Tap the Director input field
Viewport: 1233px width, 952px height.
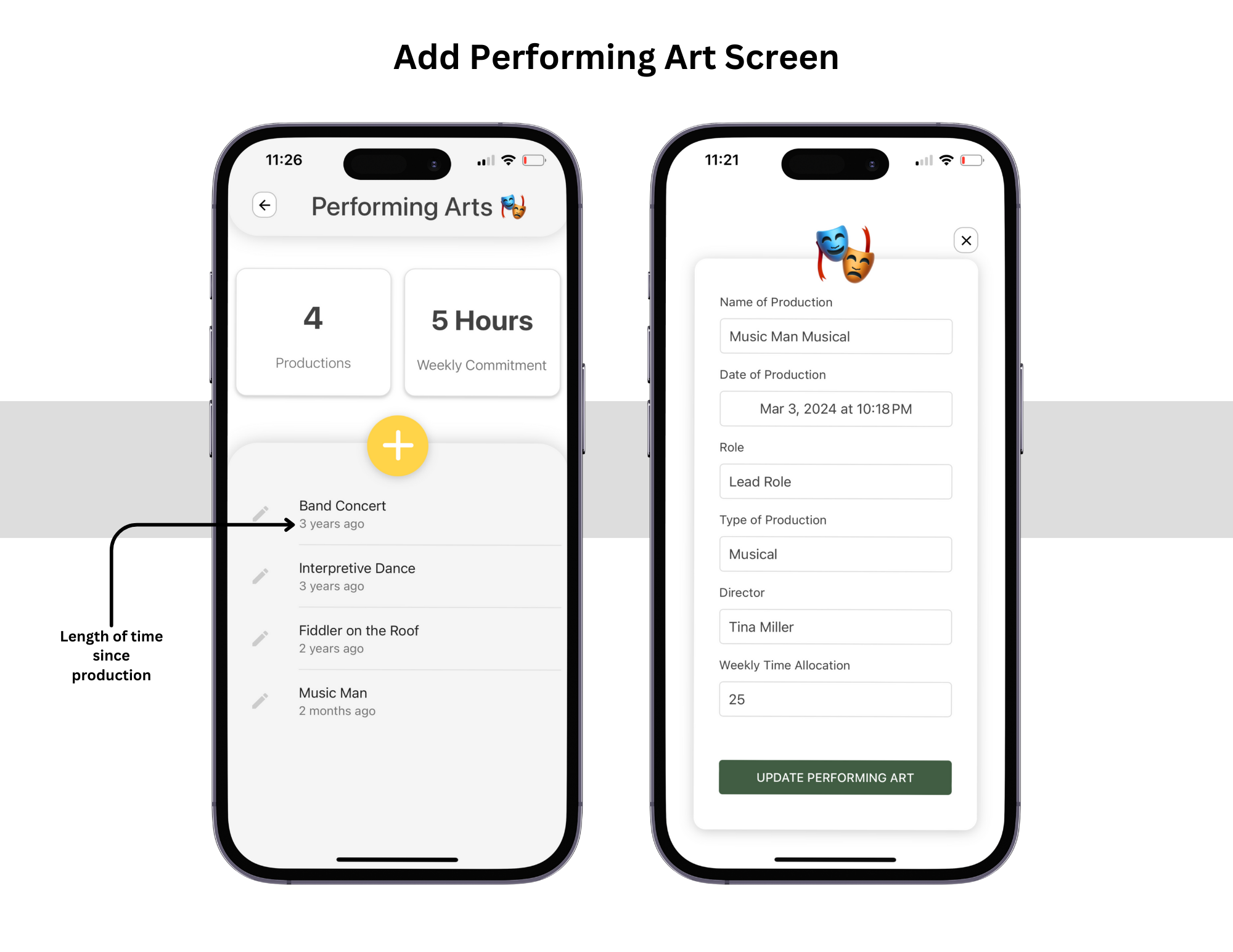click(835, 627)
